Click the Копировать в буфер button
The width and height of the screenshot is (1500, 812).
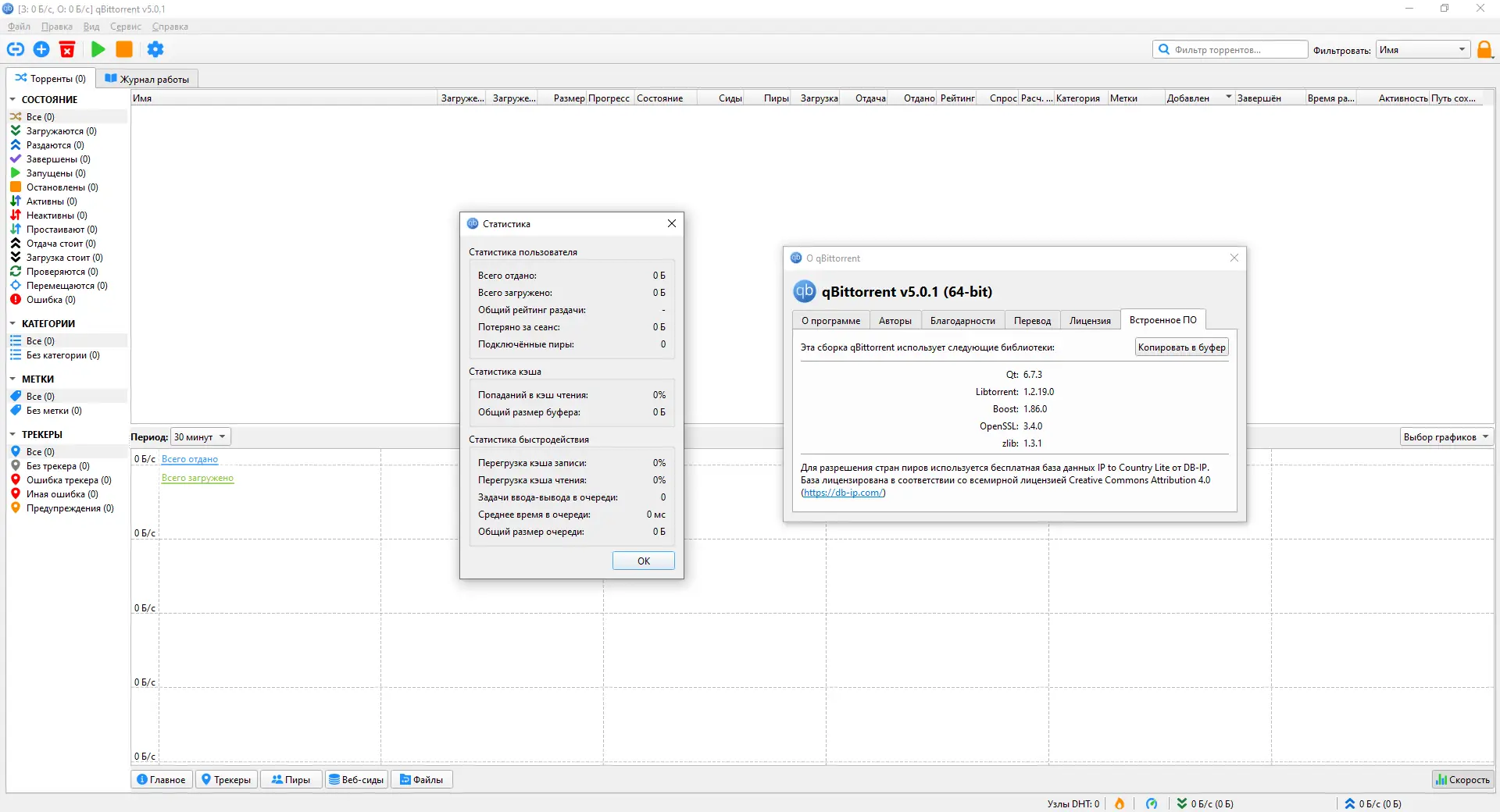click(1181, 347)
